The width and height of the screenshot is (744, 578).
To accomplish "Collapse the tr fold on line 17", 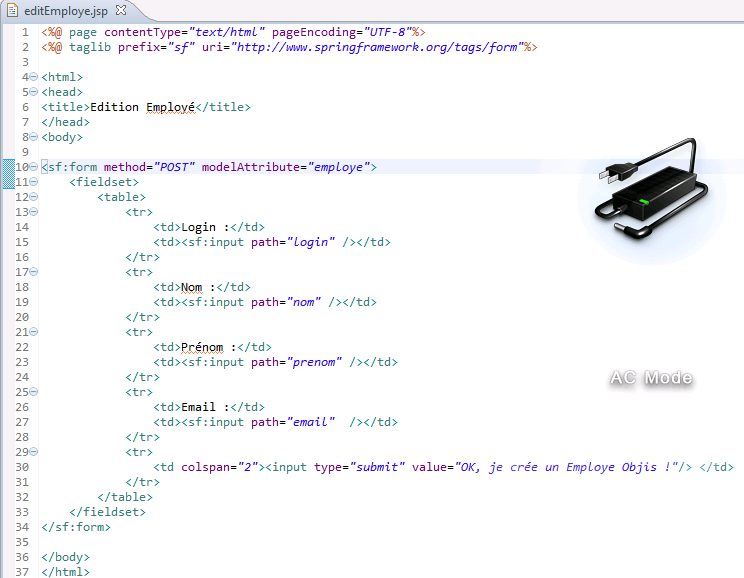I will tap(34, 272).
